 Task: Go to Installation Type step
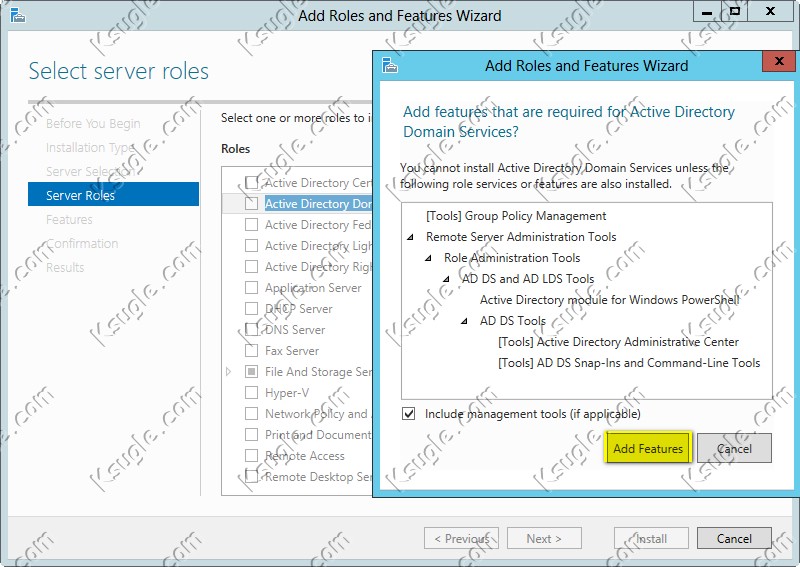(x=90, y=147)
